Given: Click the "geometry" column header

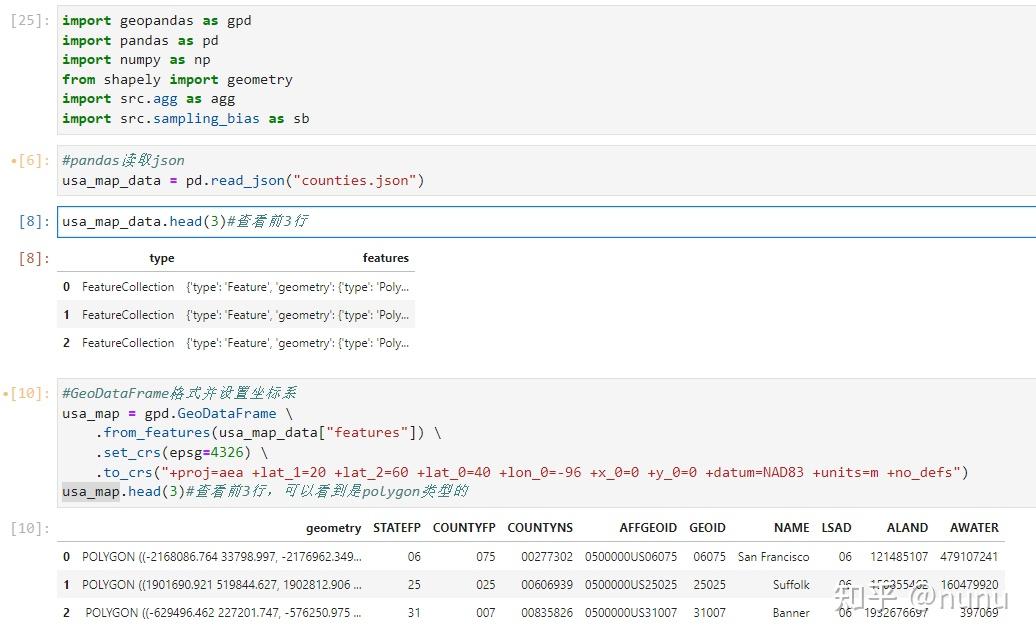Looking at the screenshot, I should click(x=333, y=528).
